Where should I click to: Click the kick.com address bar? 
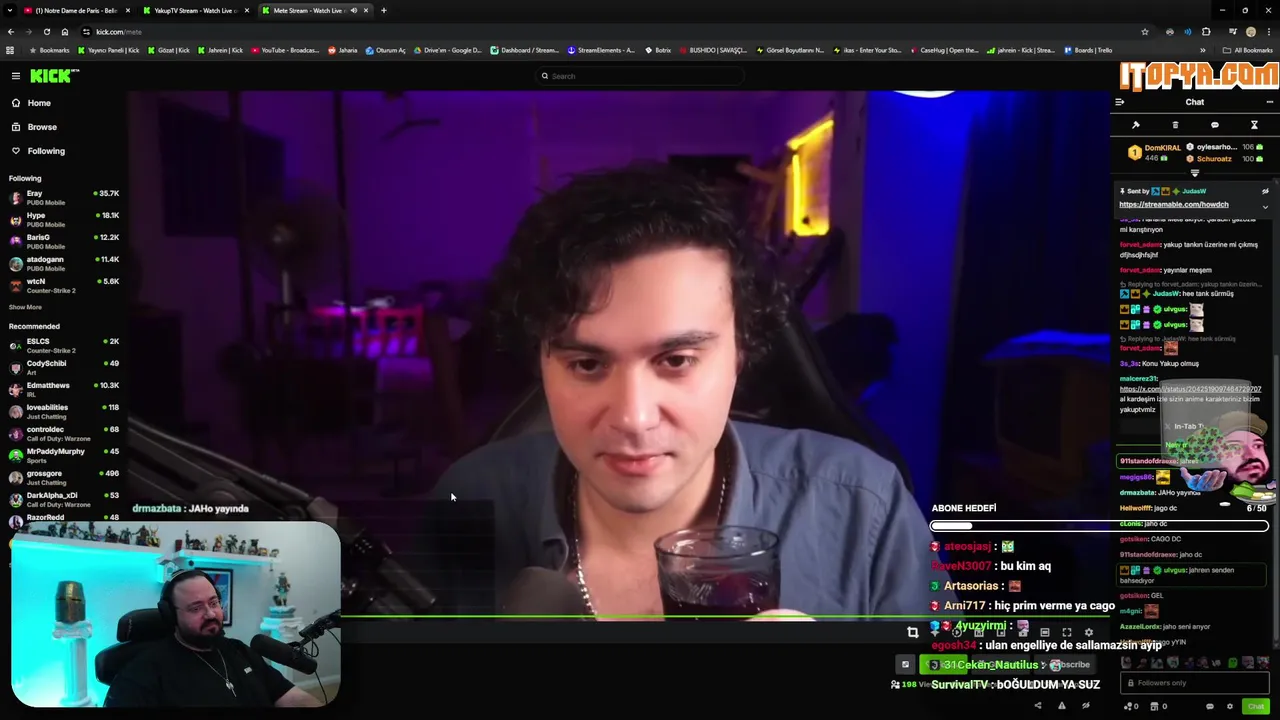(x=600, y=32)
